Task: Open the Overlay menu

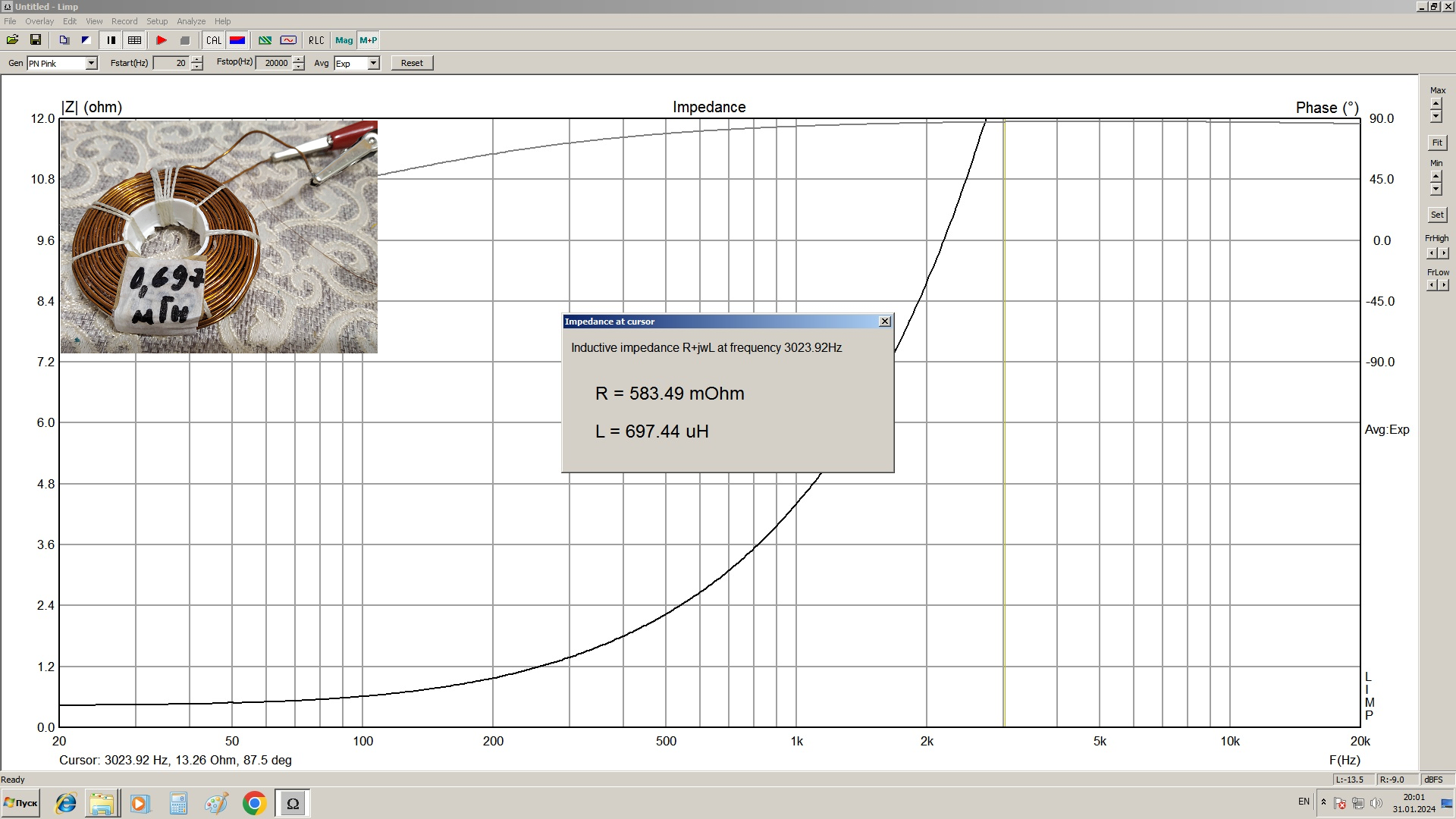Action: [x=39, y=21]
